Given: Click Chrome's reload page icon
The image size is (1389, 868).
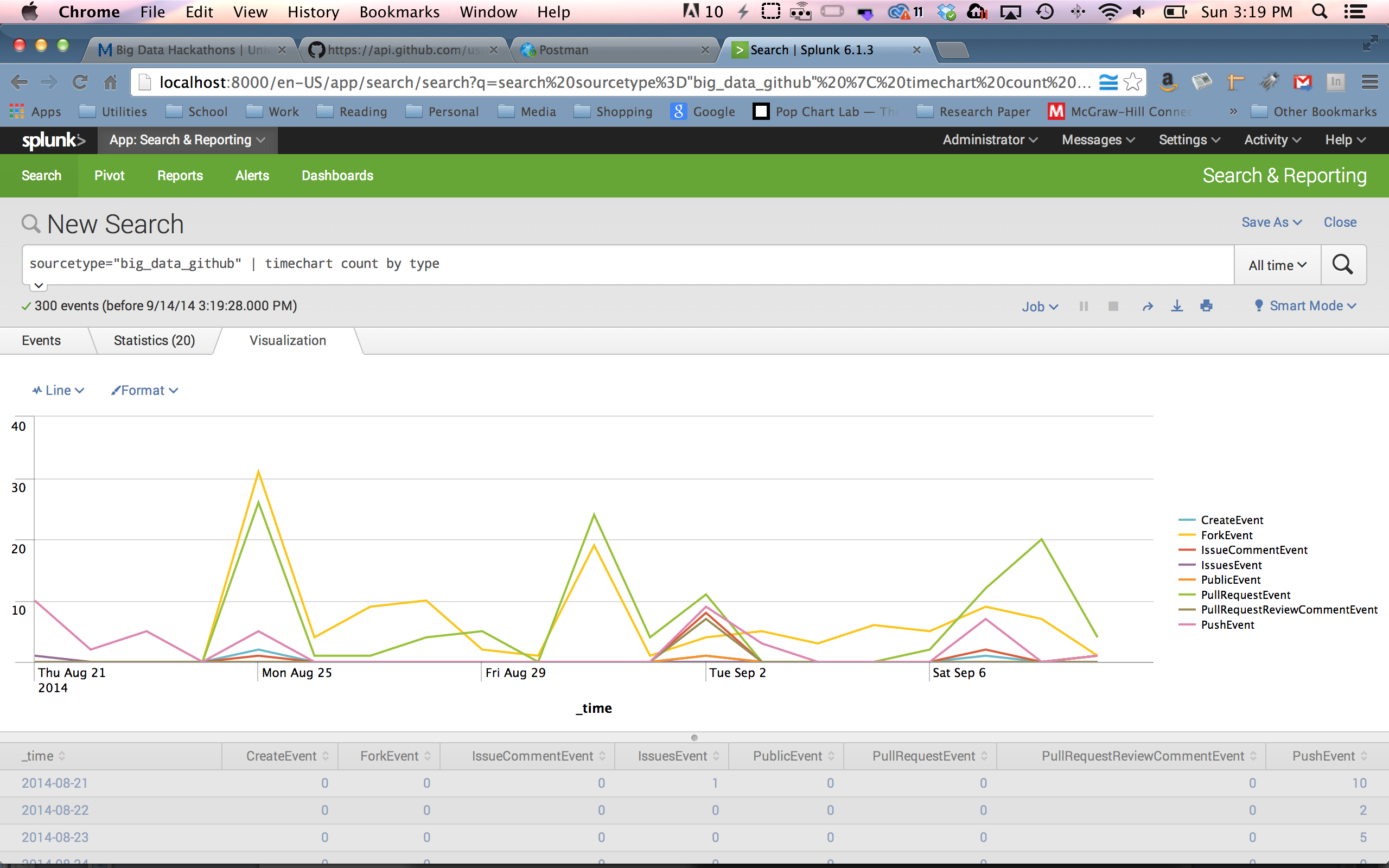Looking at the screenshot, I should 80,82.
